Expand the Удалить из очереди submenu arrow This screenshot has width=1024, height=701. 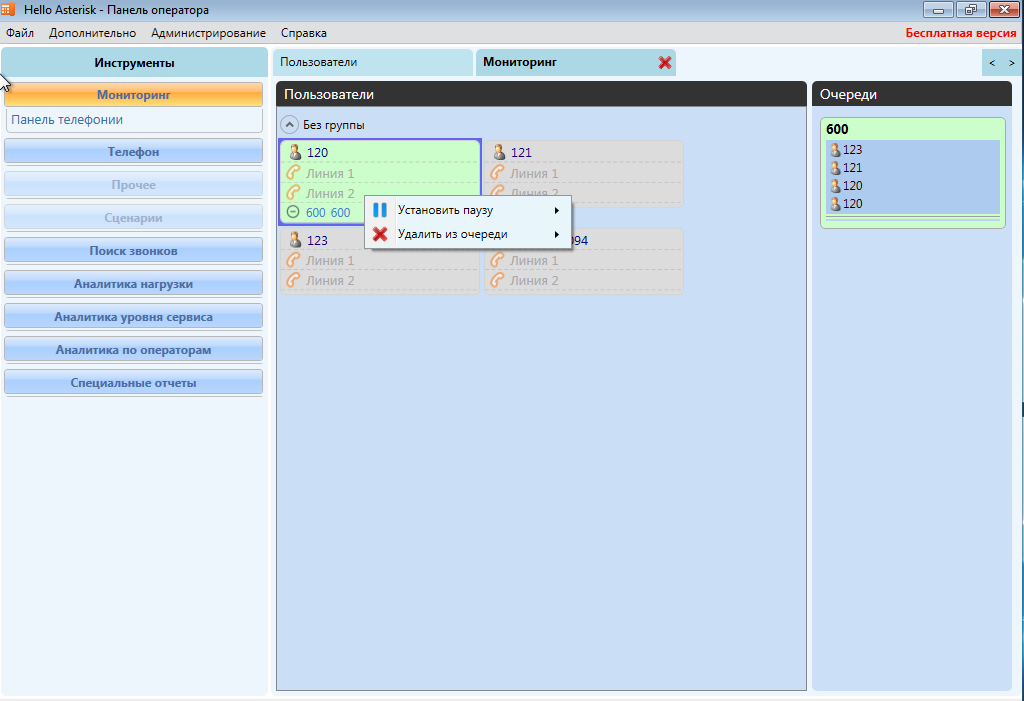click(x=556, y=234)
